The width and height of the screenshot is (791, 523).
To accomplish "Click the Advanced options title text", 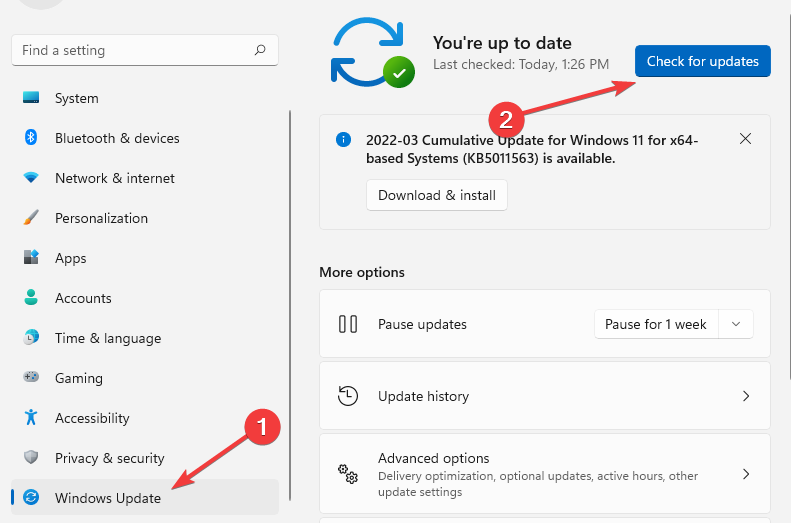I will tap(433, 458).
